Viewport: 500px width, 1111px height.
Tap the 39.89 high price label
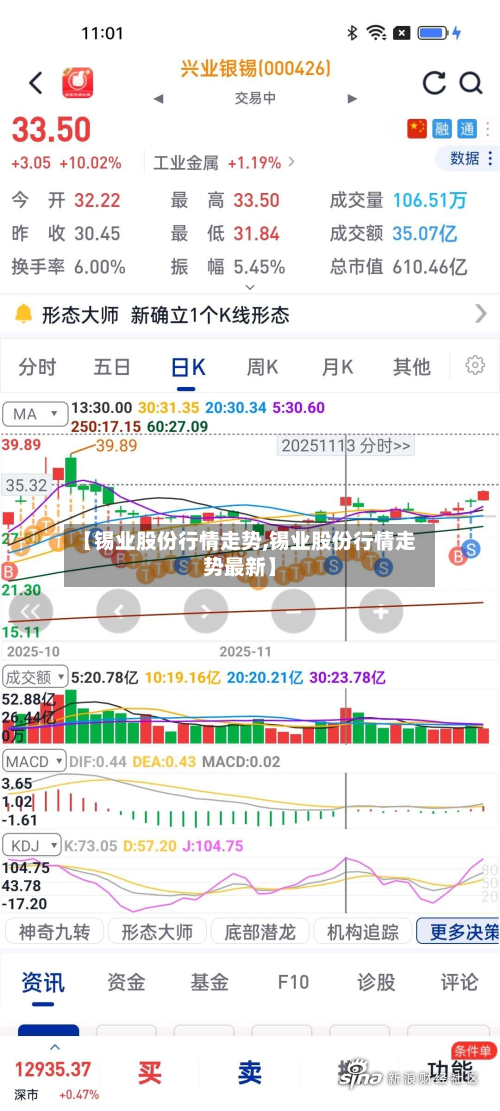click(117, 446)
